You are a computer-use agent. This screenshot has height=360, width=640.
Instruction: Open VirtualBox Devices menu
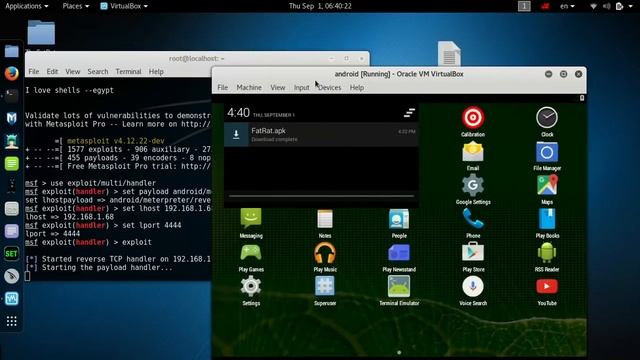[329, 87]
